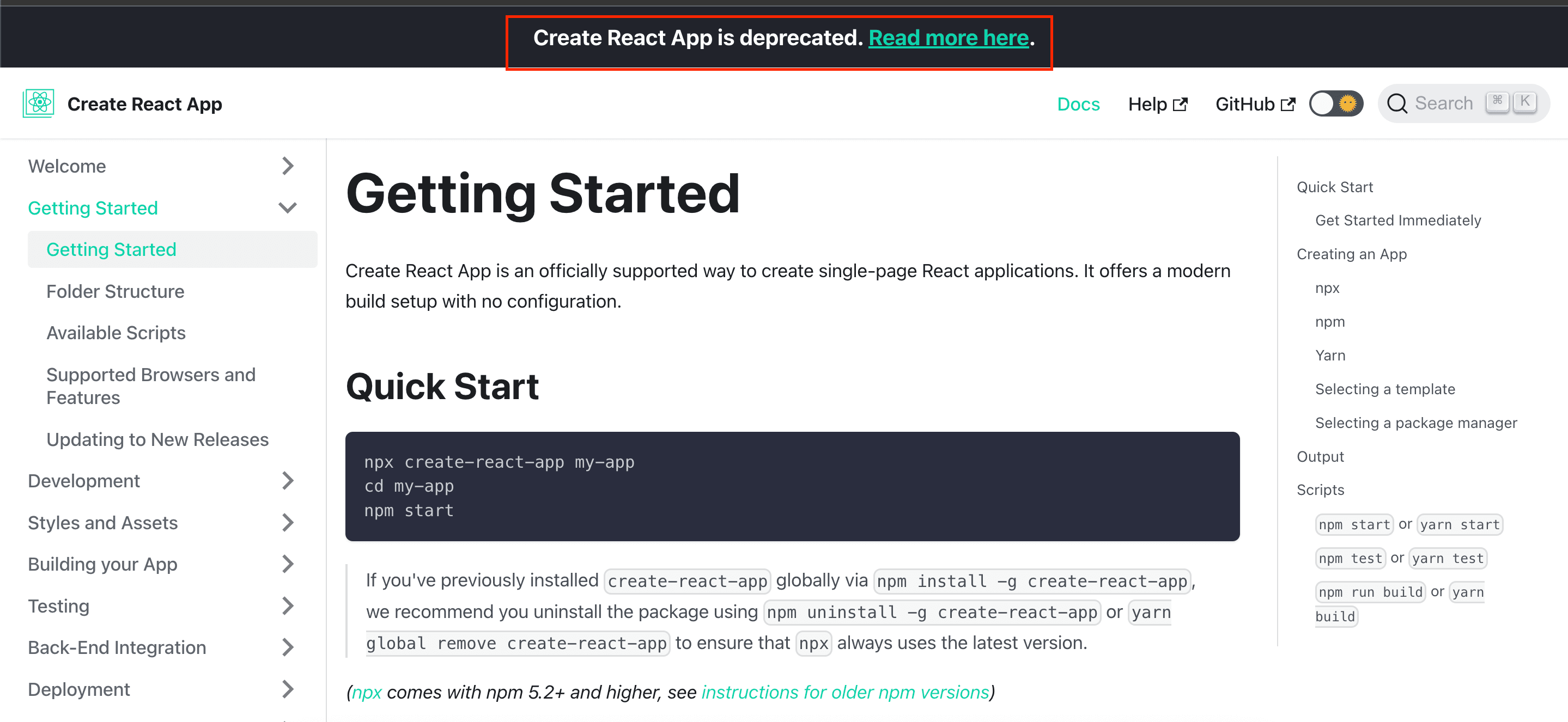Open instructions for older npm versions link

[x=845, y=692]
